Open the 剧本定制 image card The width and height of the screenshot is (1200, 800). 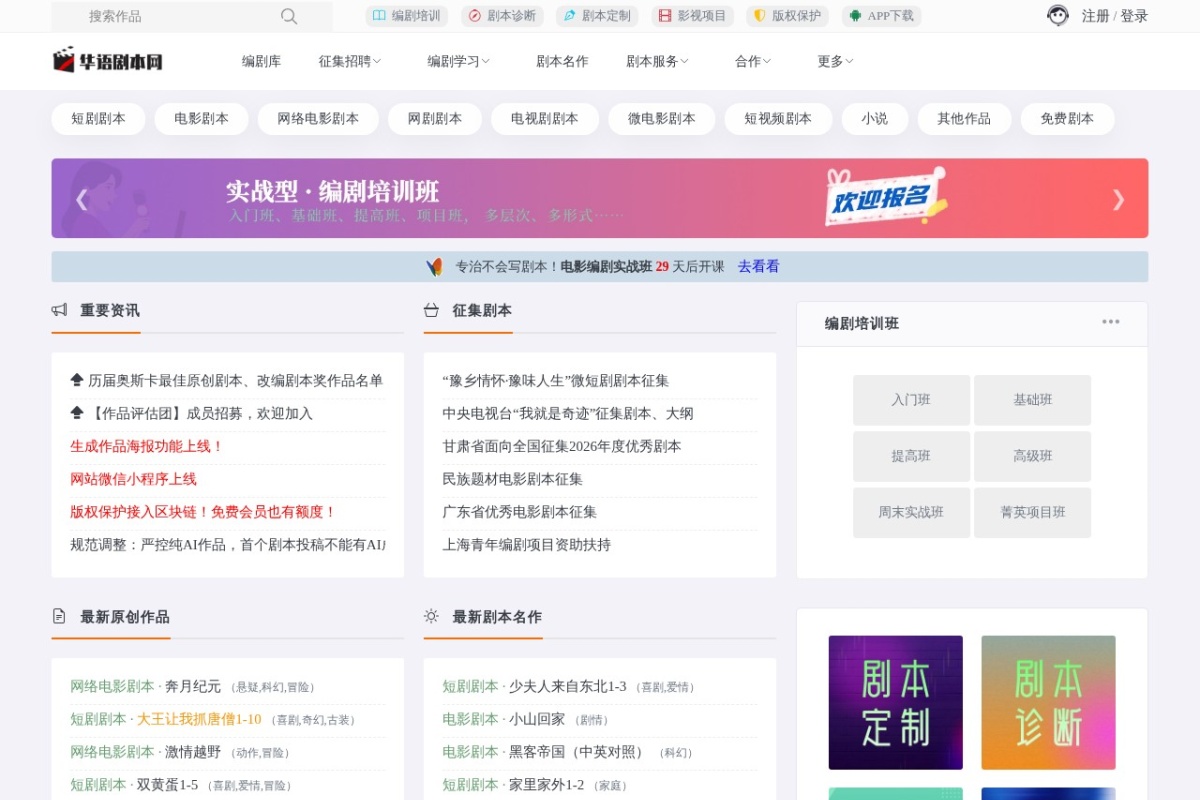point(896,703)
